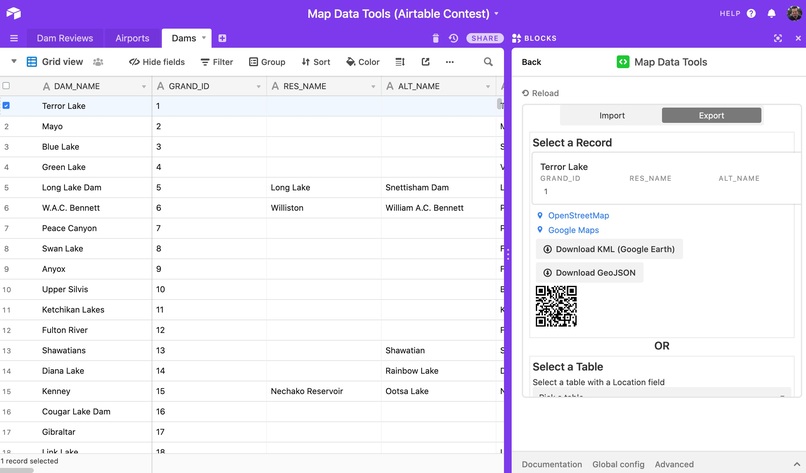Open Google Maps link
This screenshot has width=806, height=473.
pos(573,230)
